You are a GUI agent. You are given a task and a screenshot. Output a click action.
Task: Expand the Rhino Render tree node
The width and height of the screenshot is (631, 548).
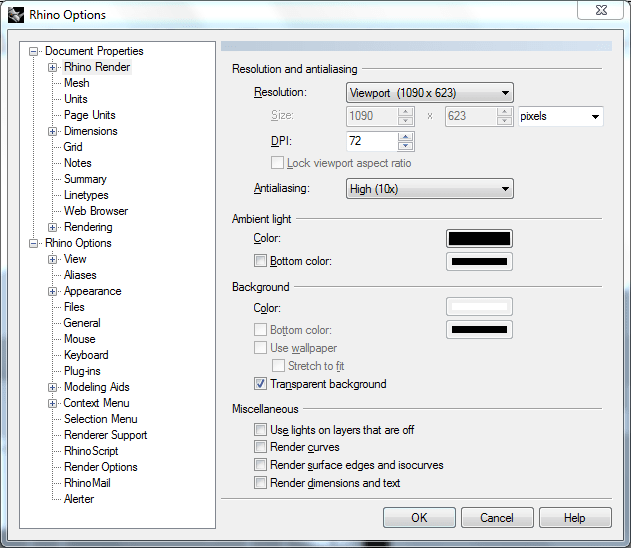point(53,67)
